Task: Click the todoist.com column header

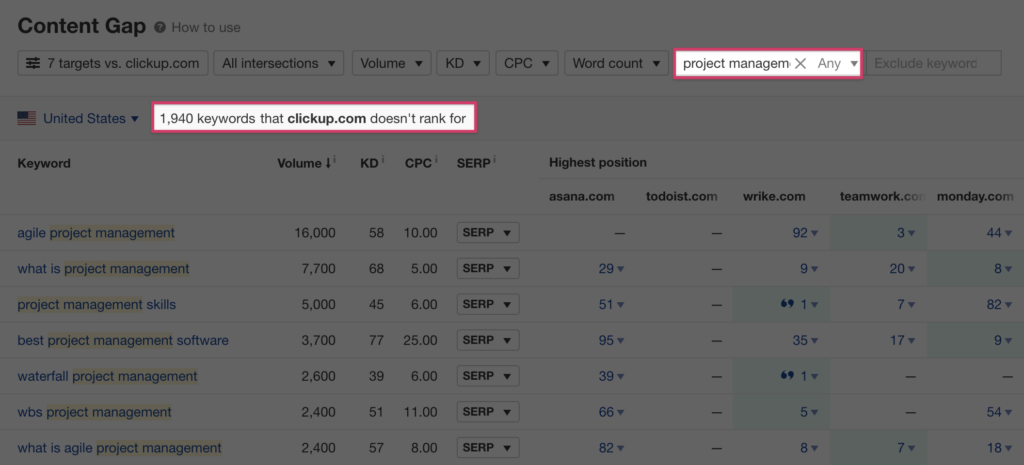Action: point(681,196)
